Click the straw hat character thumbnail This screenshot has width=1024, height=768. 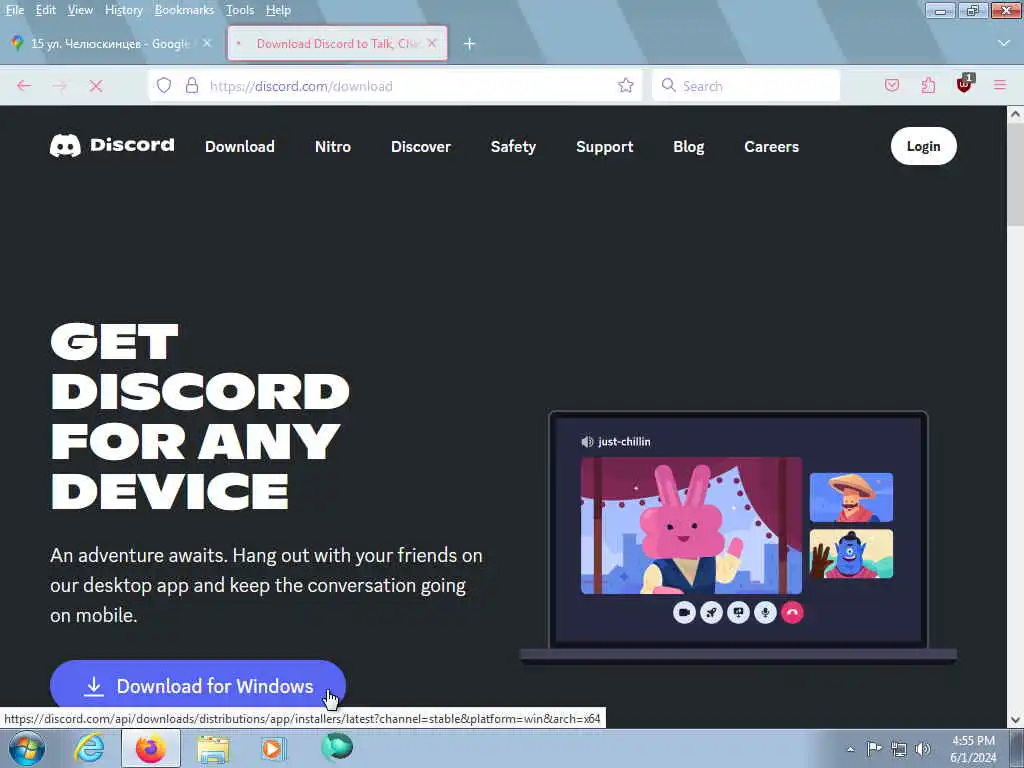[851, 498]
